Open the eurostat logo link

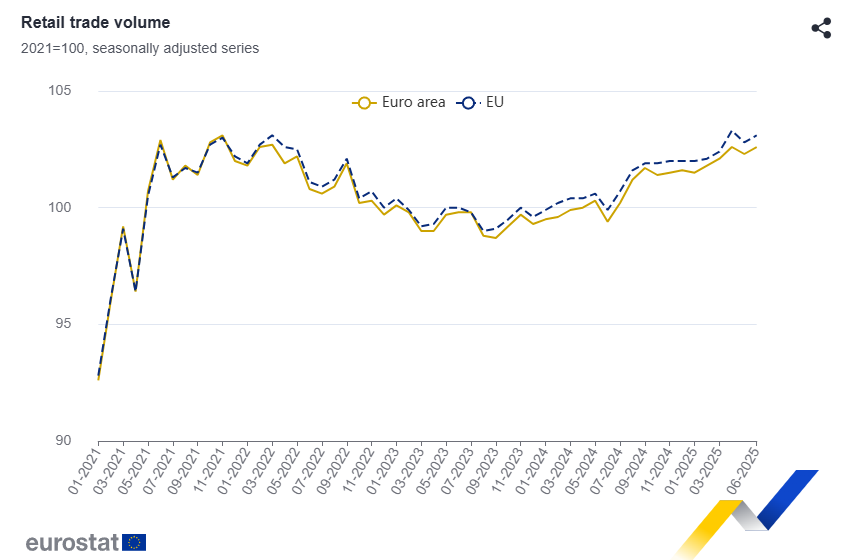(86, 542)
